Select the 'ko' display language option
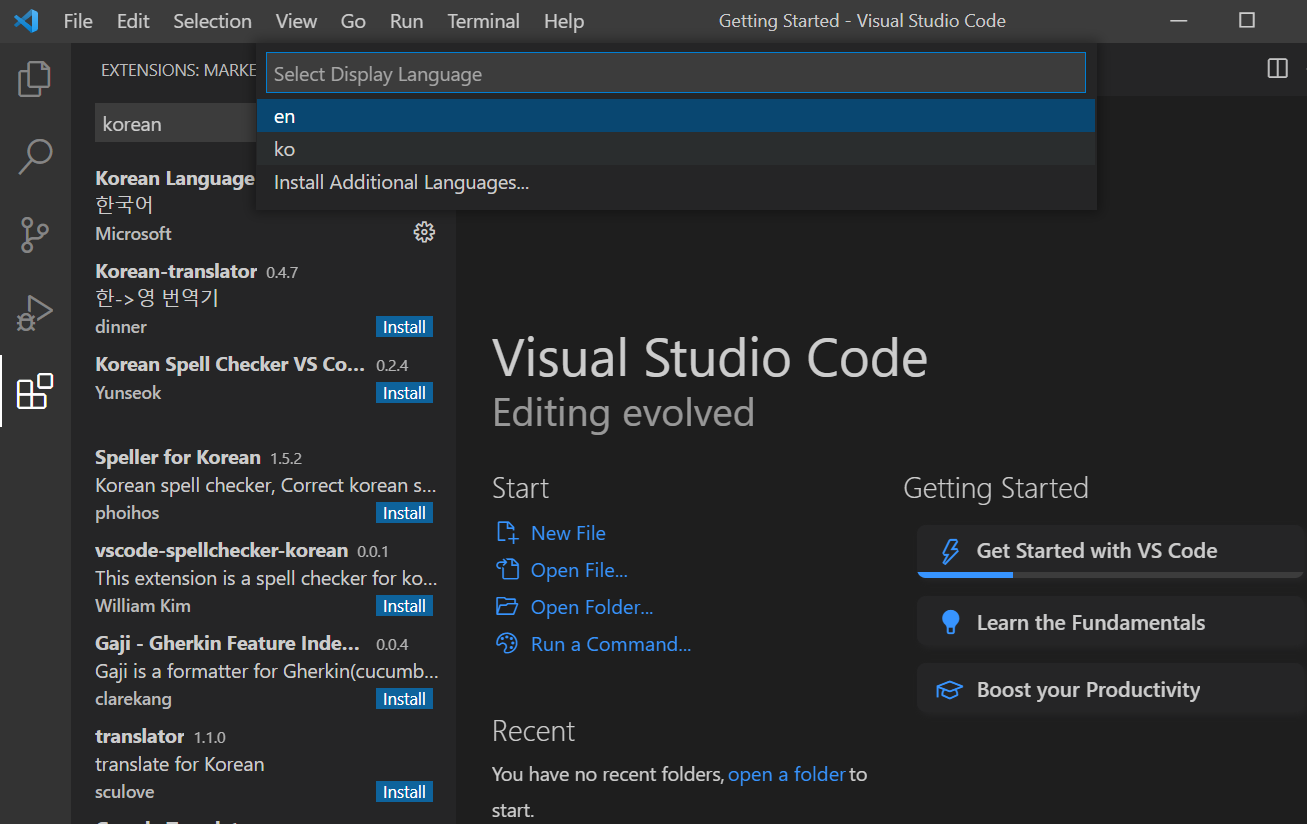The width and height of the screenshot is (1307, 824). [676, 149]
